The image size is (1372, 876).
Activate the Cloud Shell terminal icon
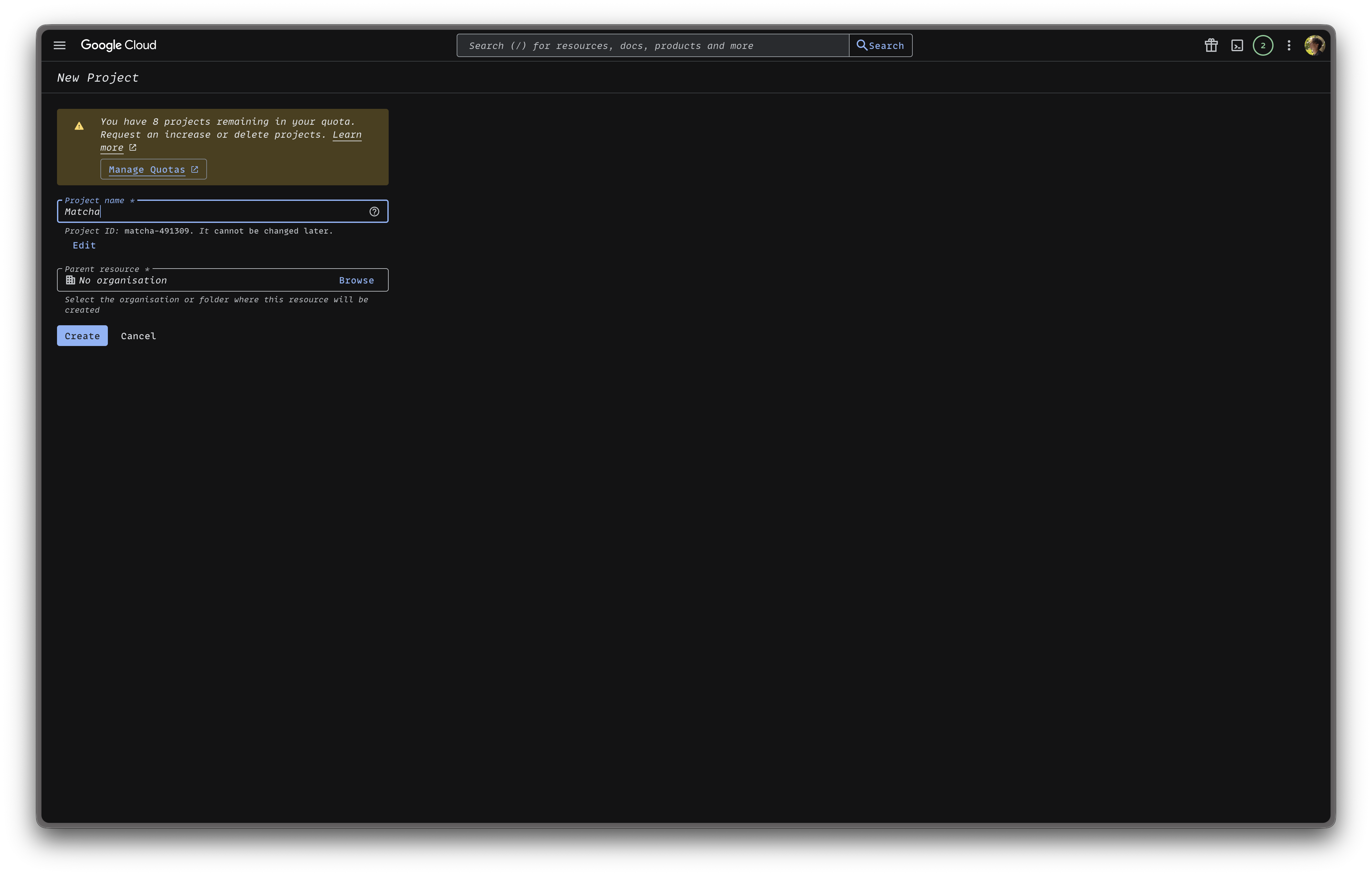click(1237, 45)
